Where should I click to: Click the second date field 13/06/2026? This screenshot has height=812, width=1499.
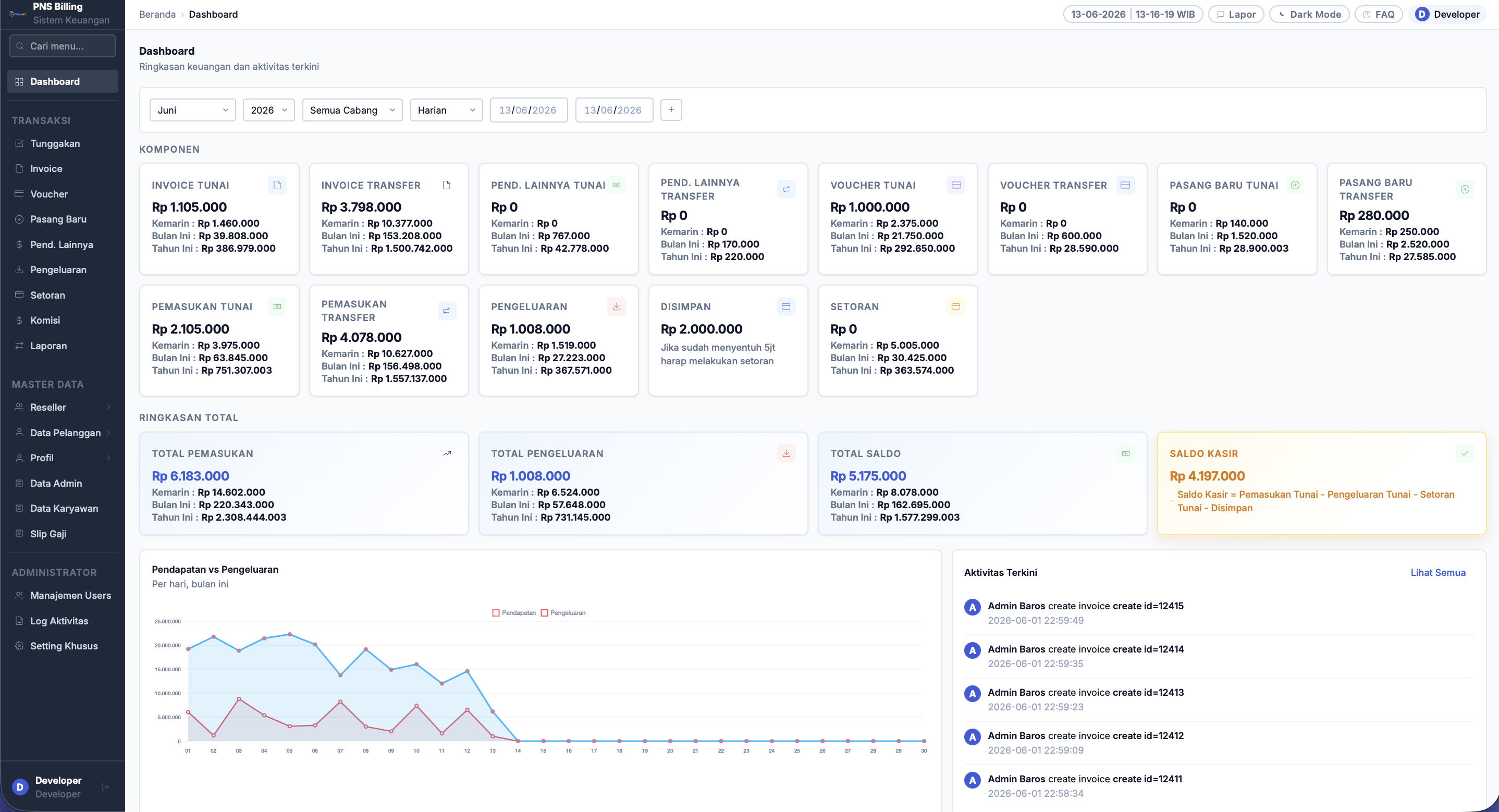point(614,110)
